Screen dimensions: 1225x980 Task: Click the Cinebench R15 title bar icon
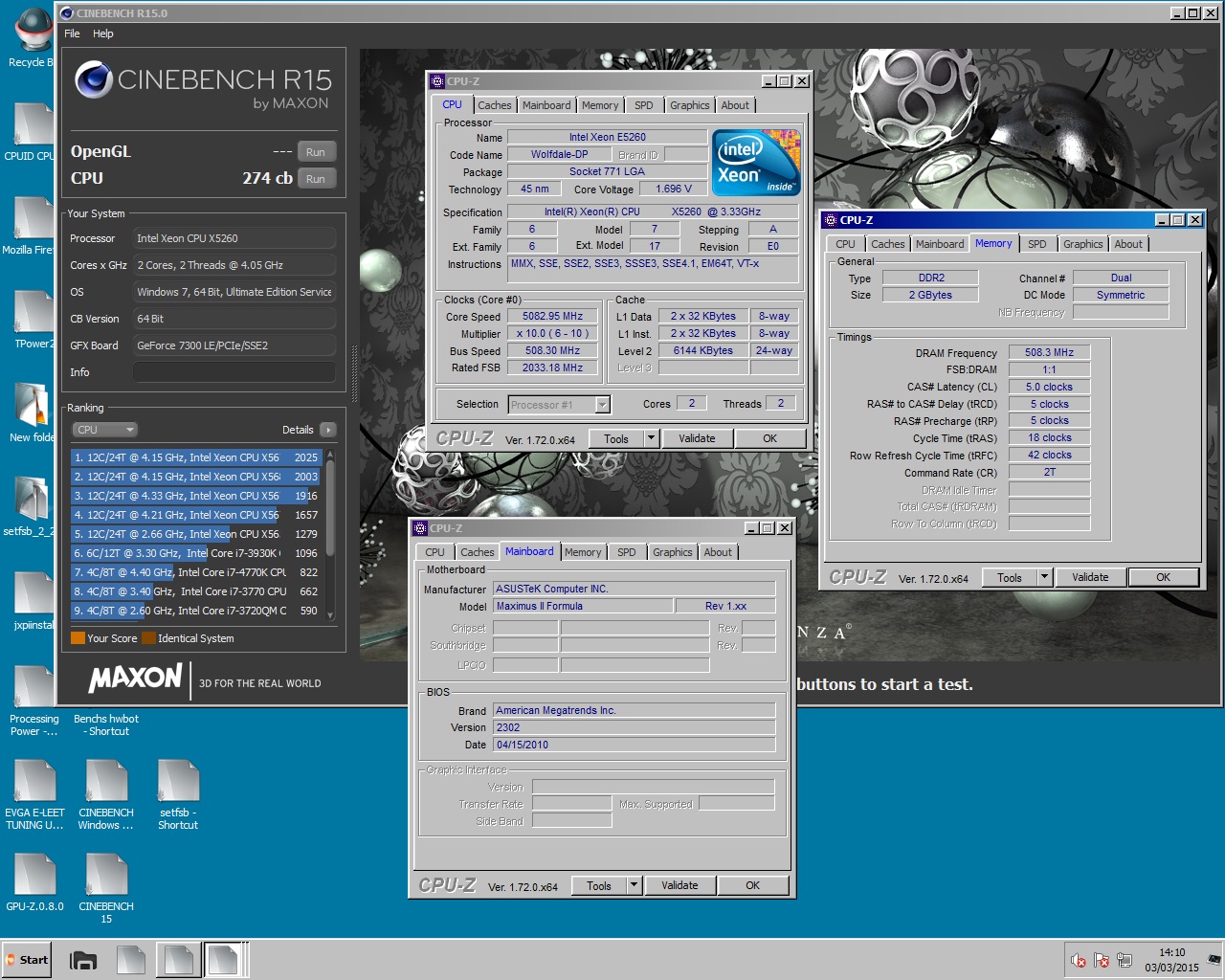67,13
